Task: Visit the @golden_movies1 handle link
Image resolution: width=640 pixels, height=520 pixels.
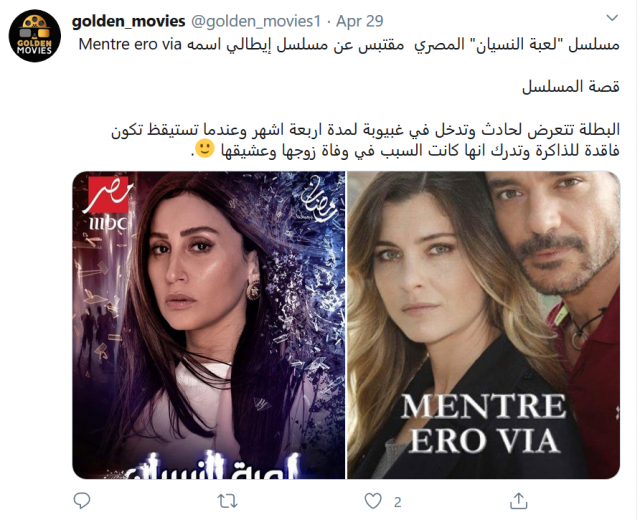Action: coord(256,21)
